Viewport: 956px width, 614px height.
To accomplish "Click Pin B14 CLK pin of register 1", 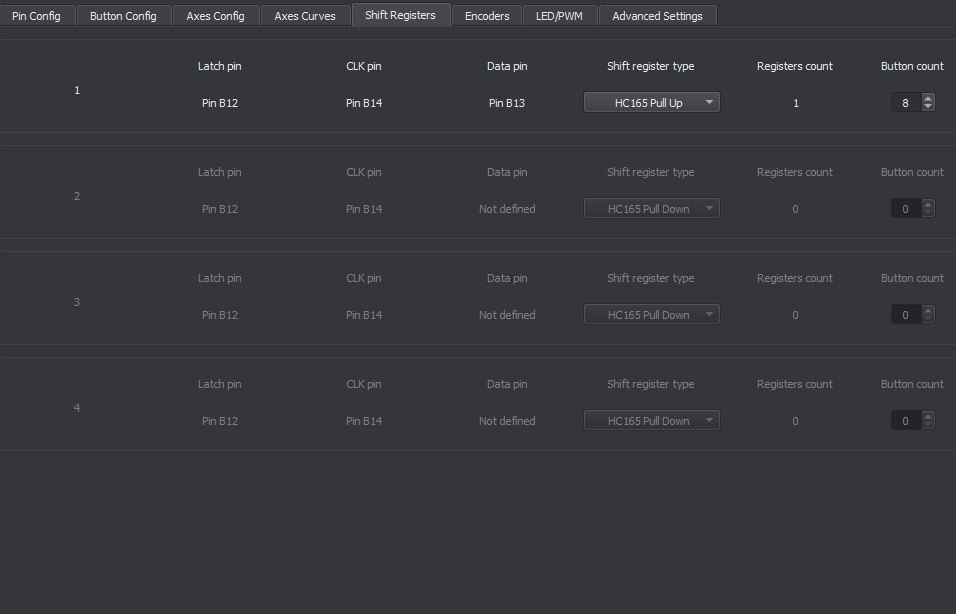I will [x=364, y=103].
